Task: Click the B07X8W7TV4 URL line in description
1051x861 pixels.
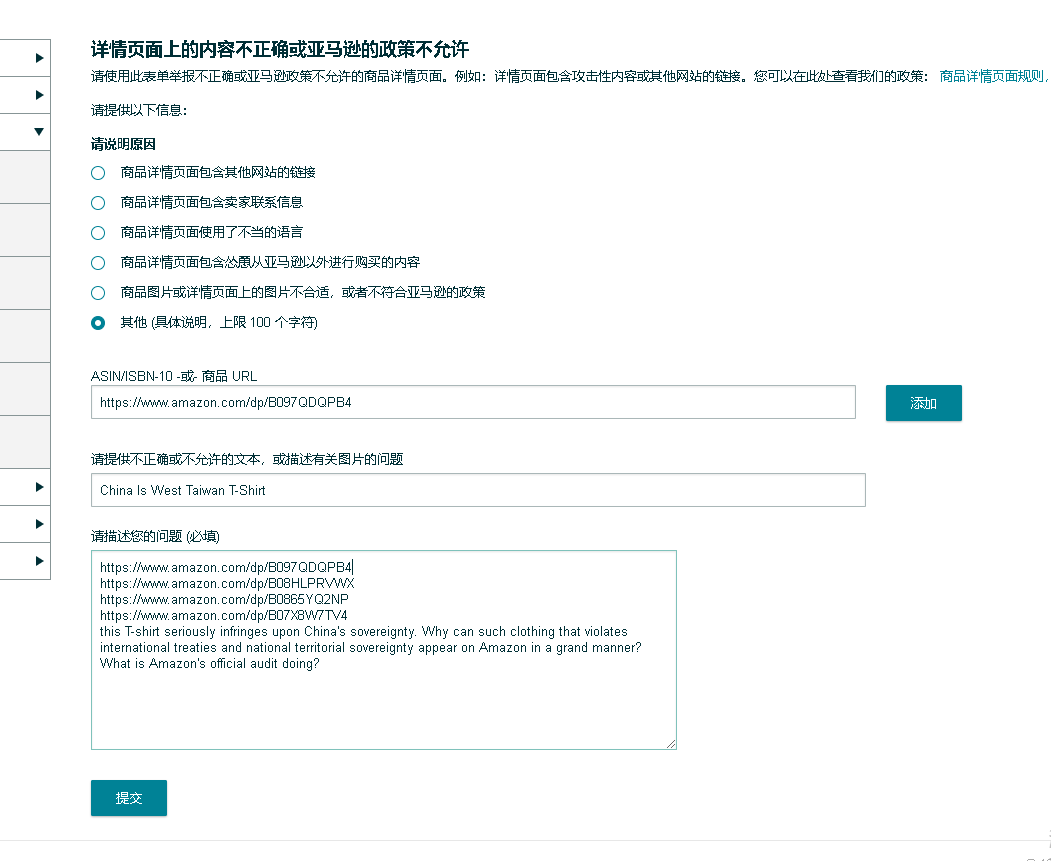Action: point(224,616)
